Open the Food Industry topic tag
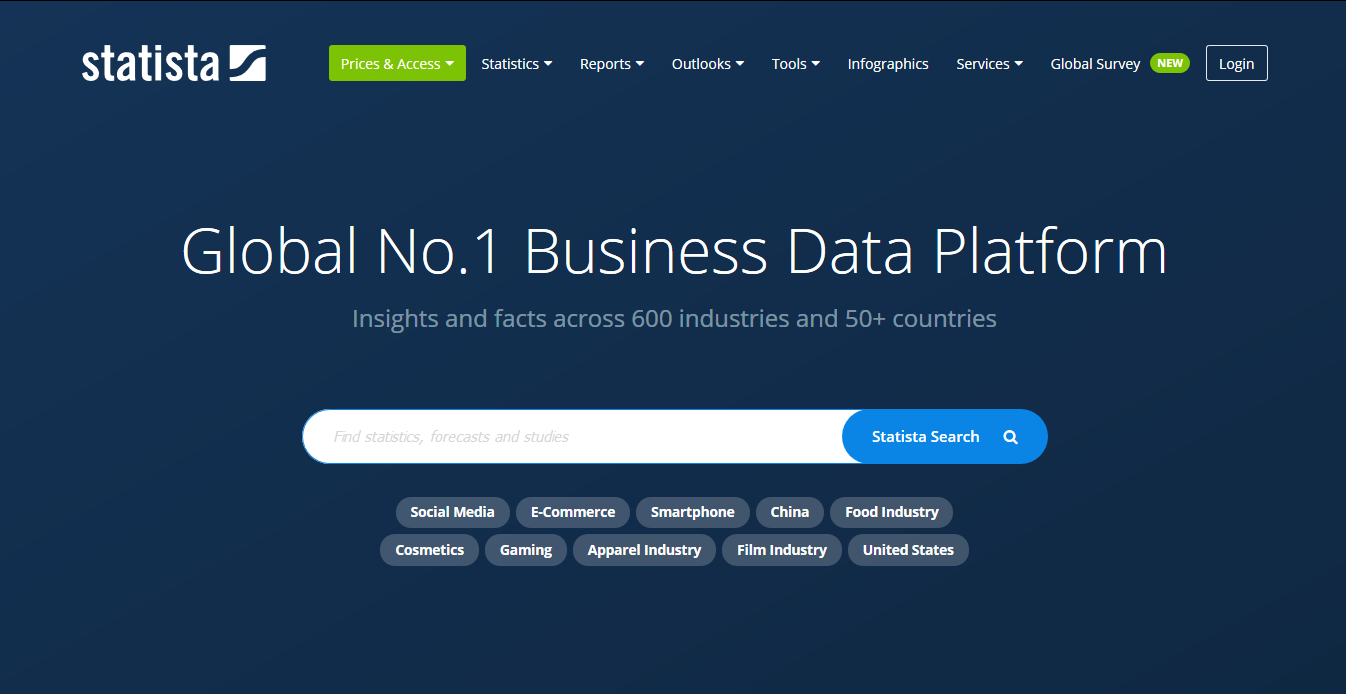Viewport: 1346px width, 694px height. click(891, 512)
